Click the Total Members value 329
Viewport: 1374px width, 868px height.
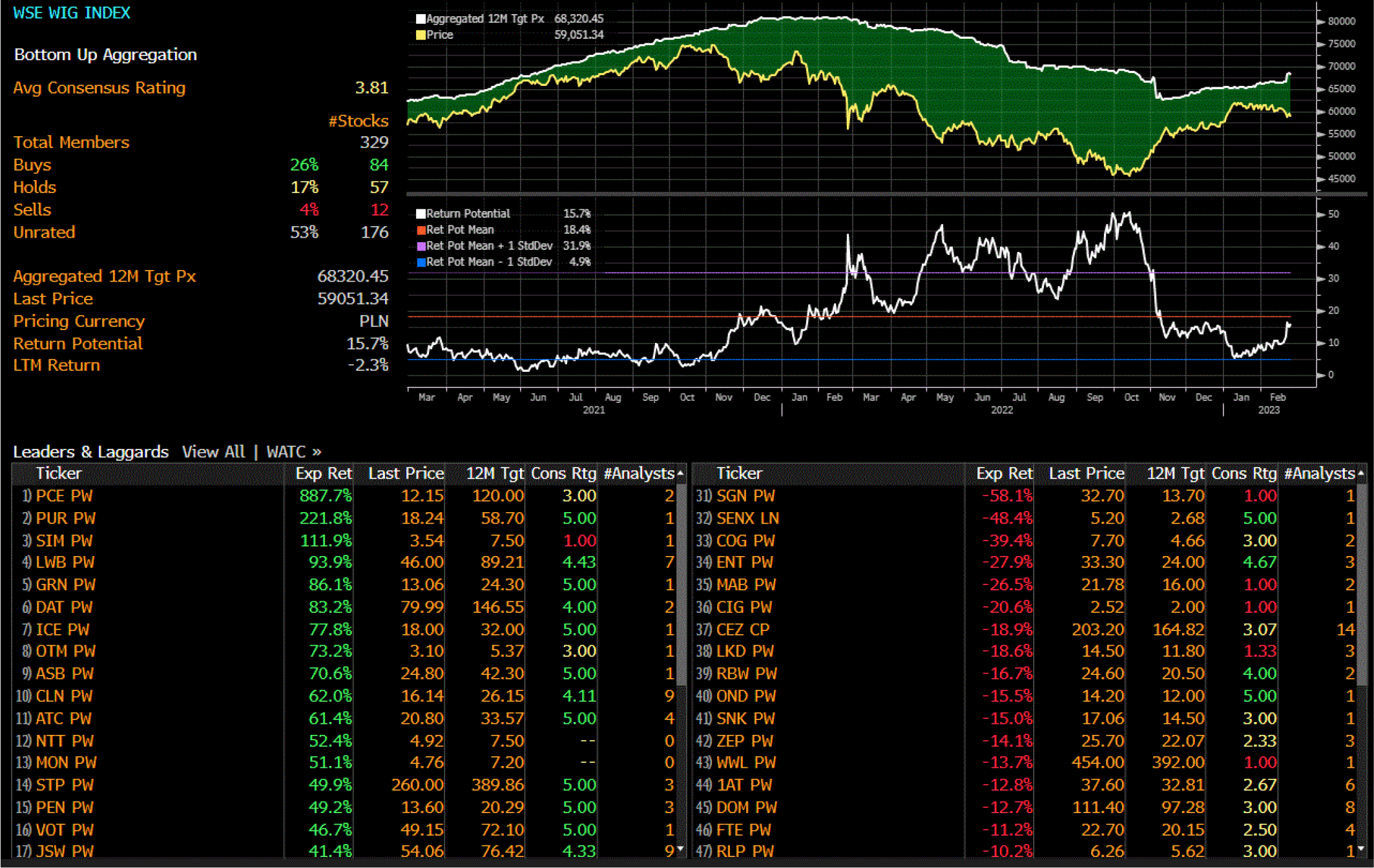tap(375, 143)
